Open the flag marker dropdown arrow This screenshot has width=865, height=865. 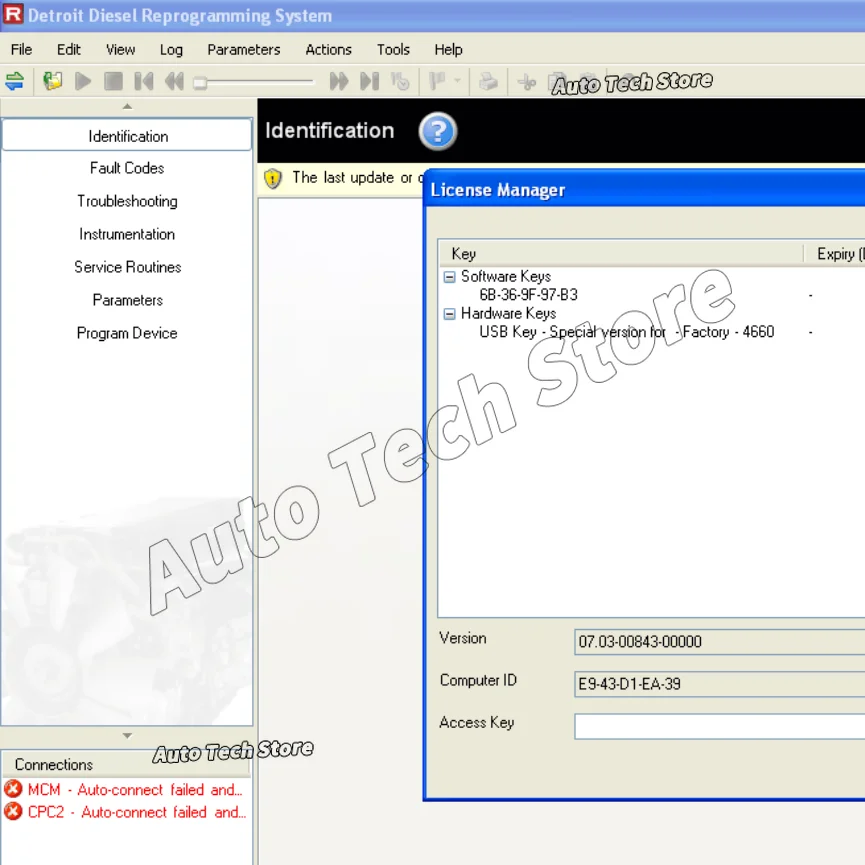[457, 81]
